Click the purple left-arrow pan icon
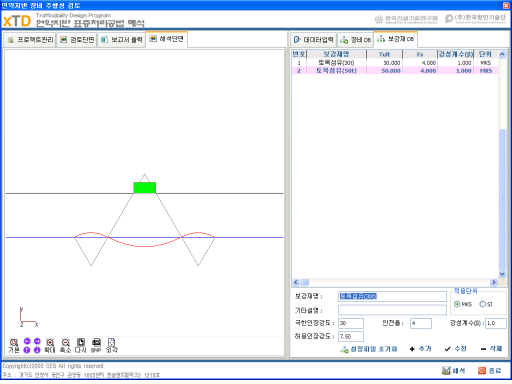Screen dimensions: 512x384 tap(27, 341)
